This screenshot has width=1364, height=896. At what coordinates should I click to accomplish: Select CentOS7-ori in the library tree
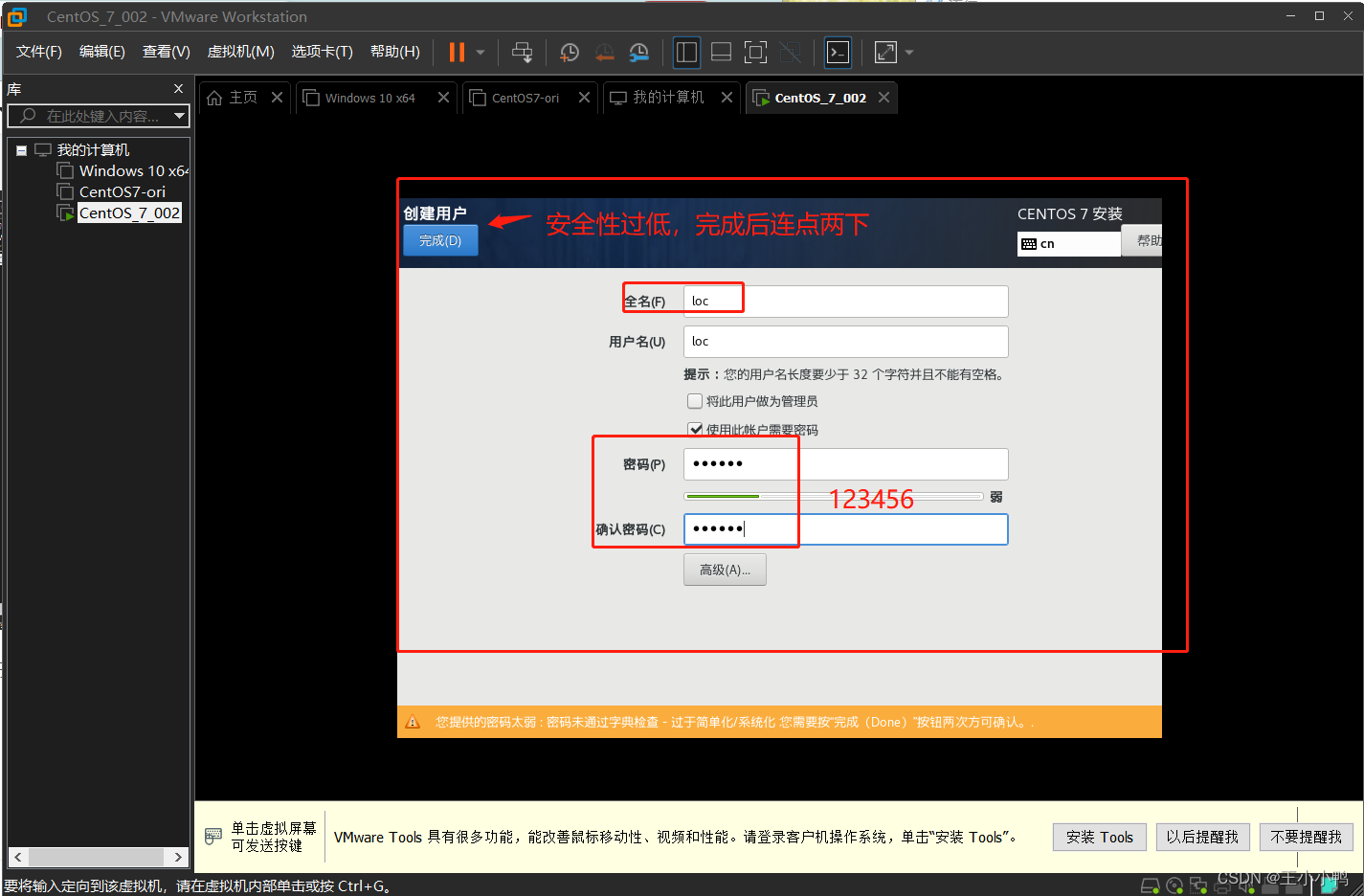coord(122,191)
